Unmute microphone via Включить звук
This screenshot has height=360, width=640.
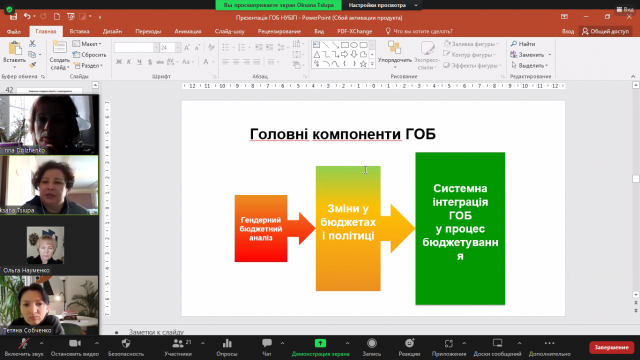point(24,347)
